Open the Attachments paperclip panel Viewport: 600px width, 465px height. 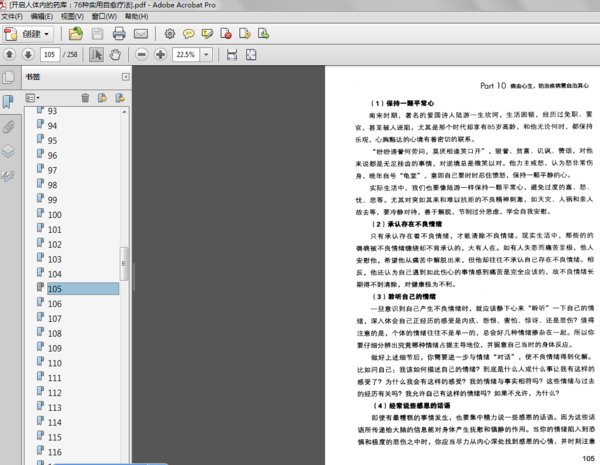[8, 126]
